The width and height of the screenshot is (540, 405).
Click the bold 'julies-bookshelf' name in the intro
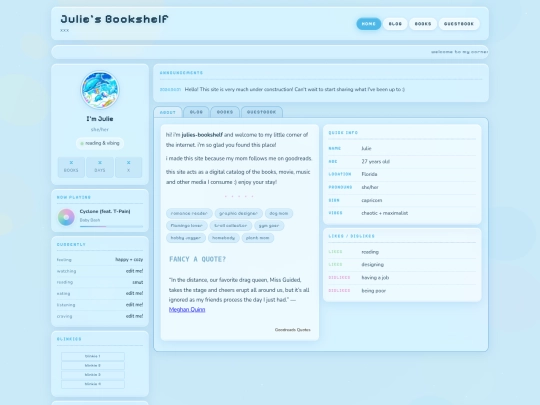click(202, 135)
